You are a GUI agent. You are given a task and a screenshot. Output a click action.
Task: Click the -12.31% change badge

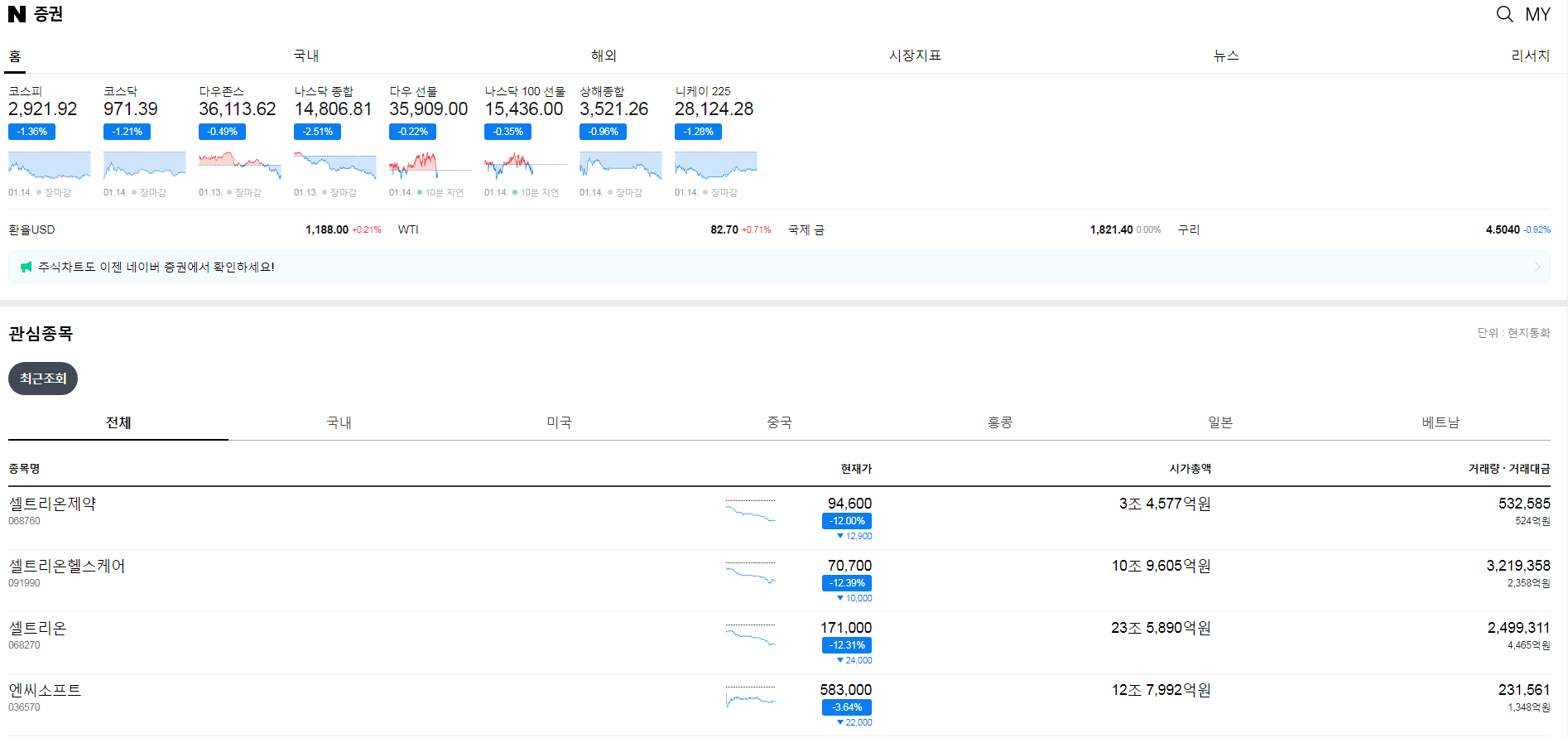(847, 645)
